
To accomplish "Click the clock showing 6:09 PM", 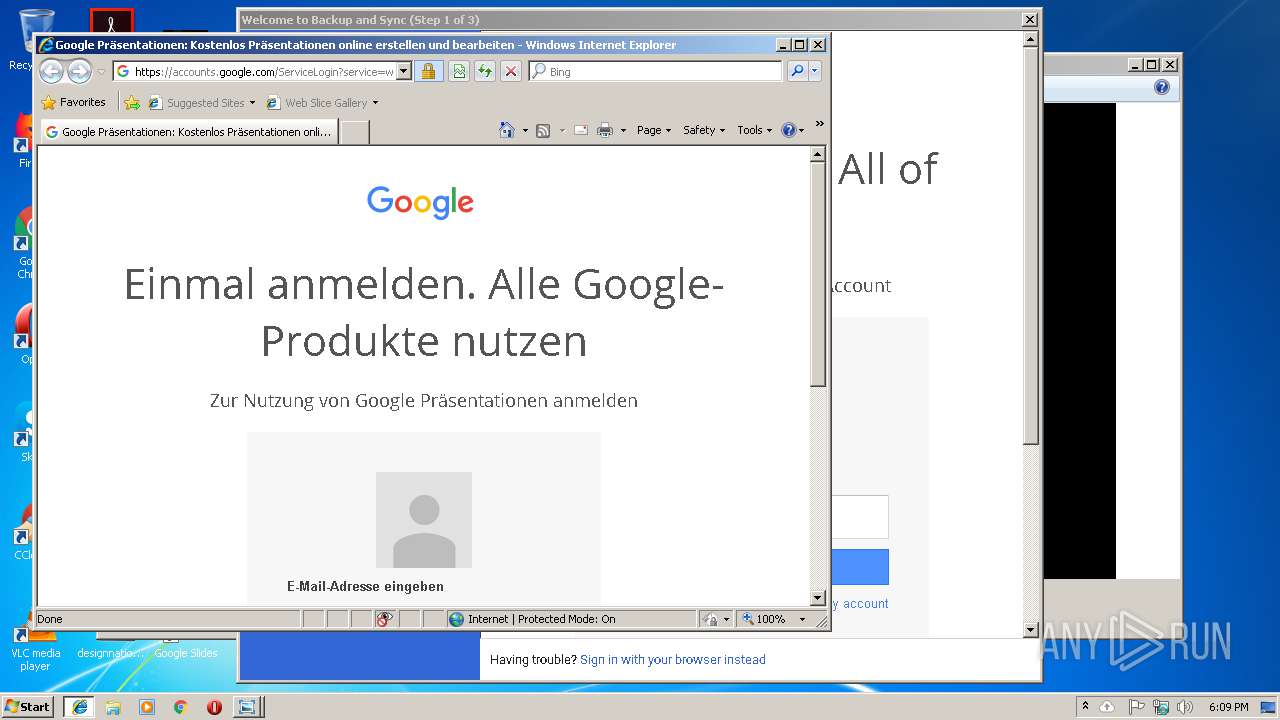I will tap(1228, 707).
